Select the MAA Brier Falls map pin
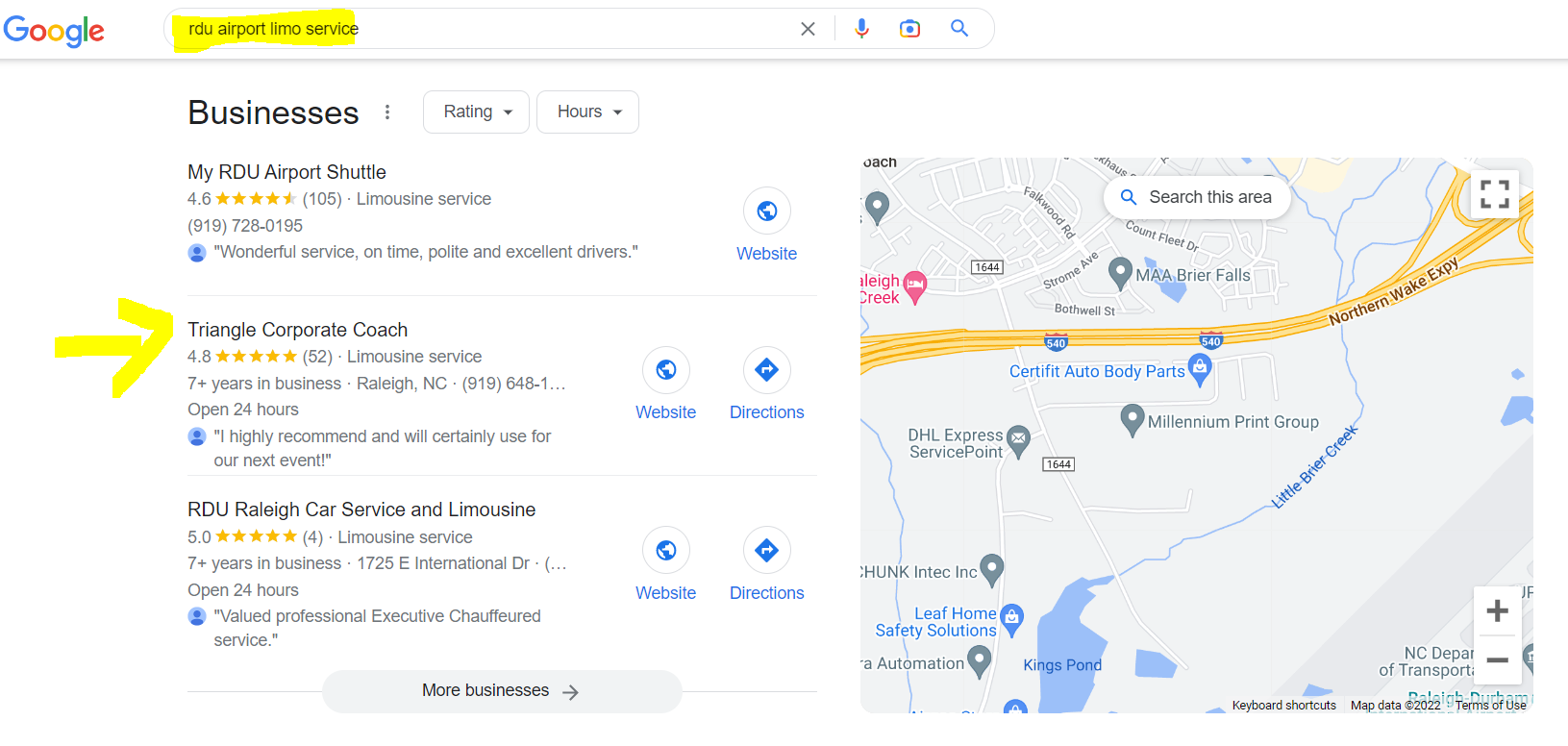Image resolution: width=1568 pixels, height=746 pixels. click(1120, 273)
